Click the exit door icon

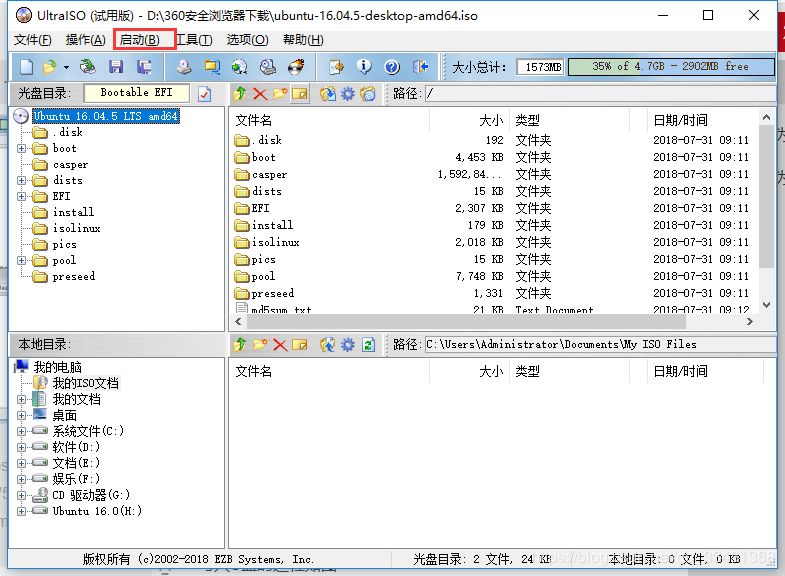point(420,67)
